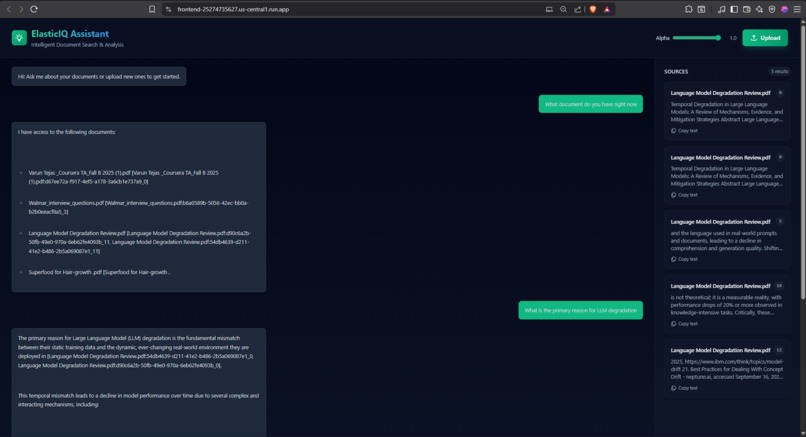Click the ElasticIQ lightbulb logo icon
The height and width of the screenshot is (437, 806).
19,38
